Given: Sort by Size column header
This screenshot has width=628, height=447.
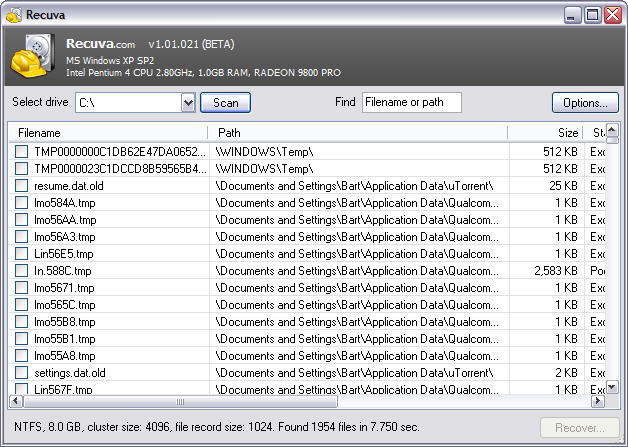Looking at the screenshot, I should point(545,133).
